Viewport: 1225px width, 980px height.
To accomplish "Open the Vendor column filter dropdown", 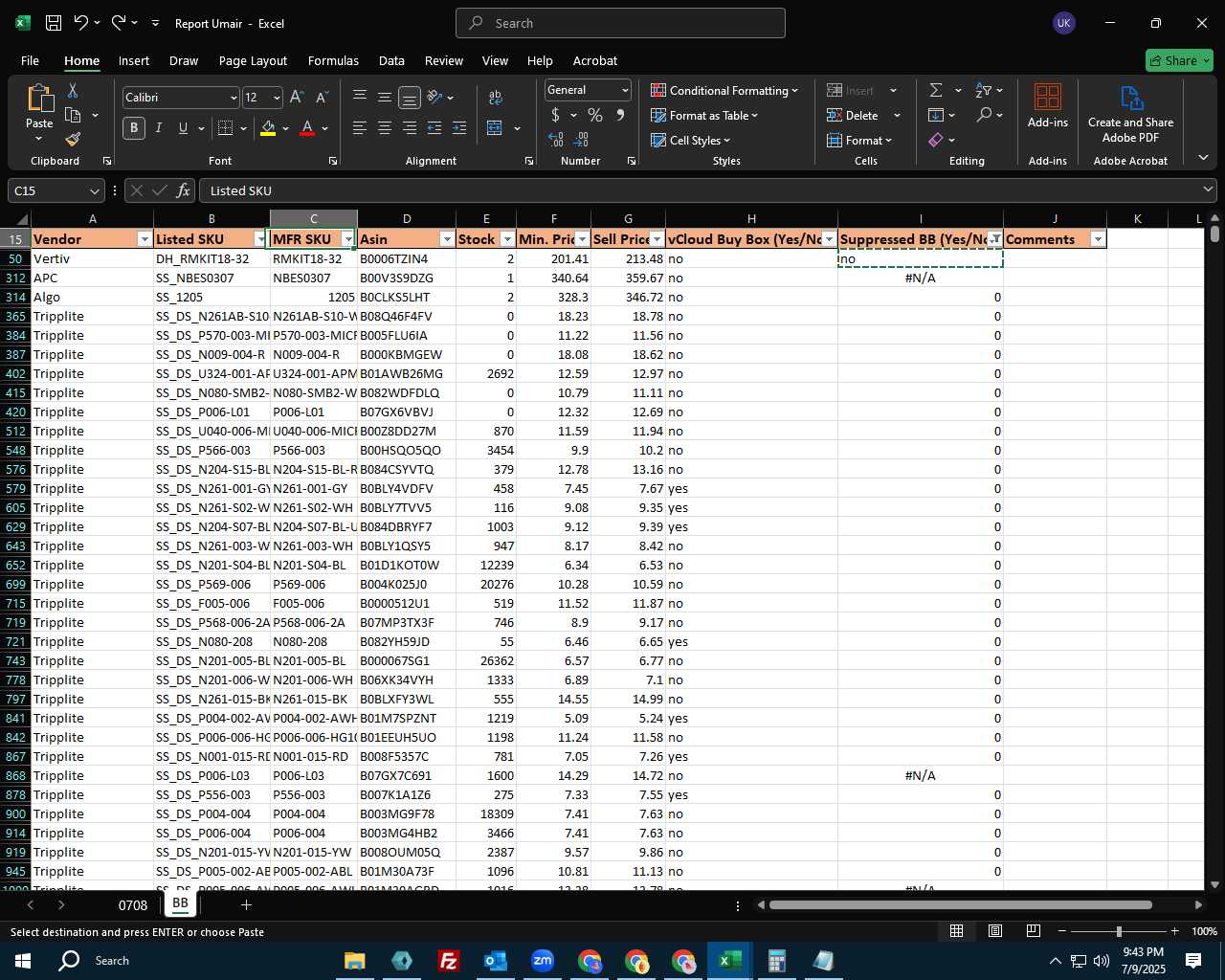I will 145,239.
